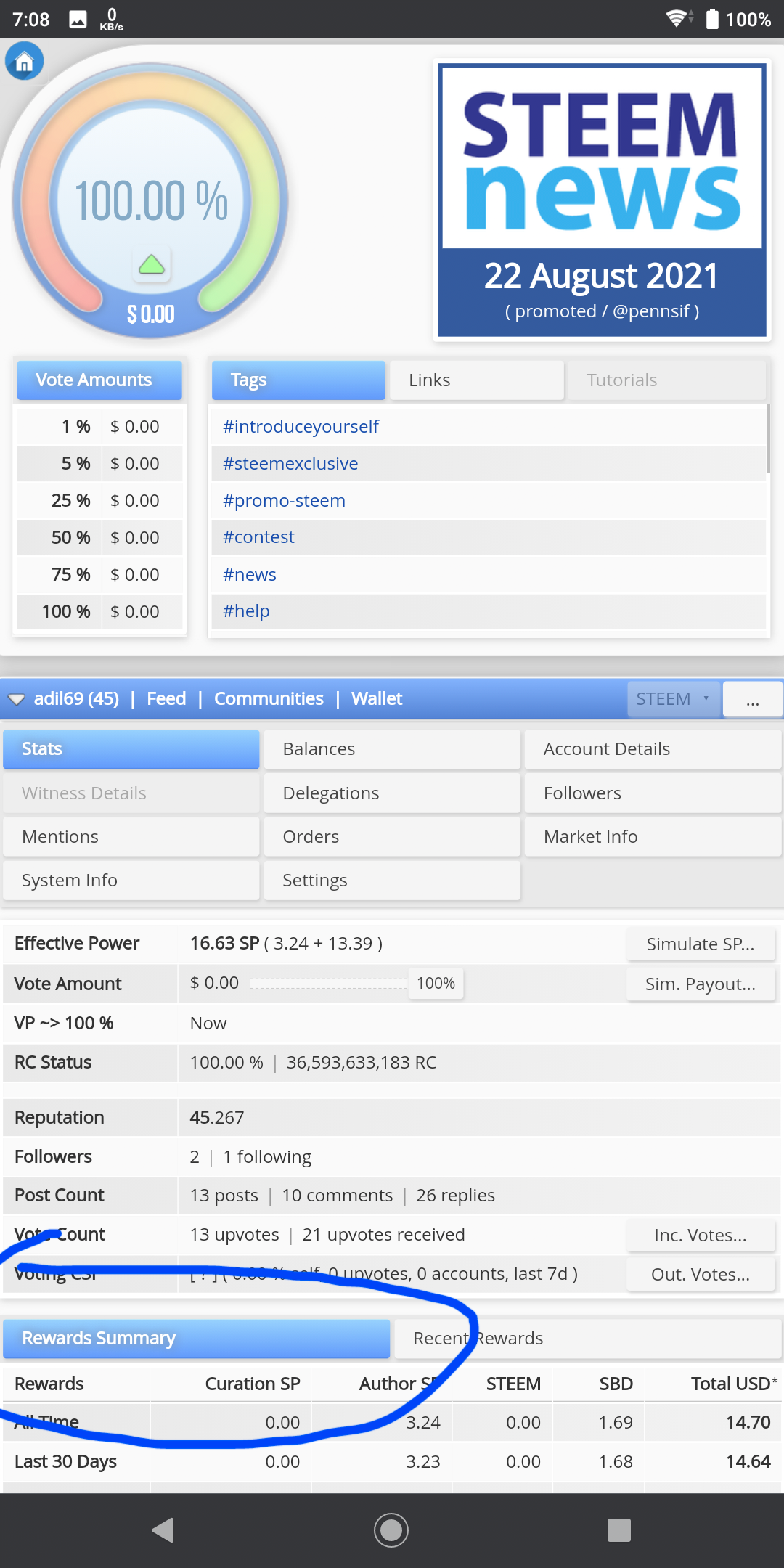Go to the Feed link

pyautogui.click(x=166, y=698)
